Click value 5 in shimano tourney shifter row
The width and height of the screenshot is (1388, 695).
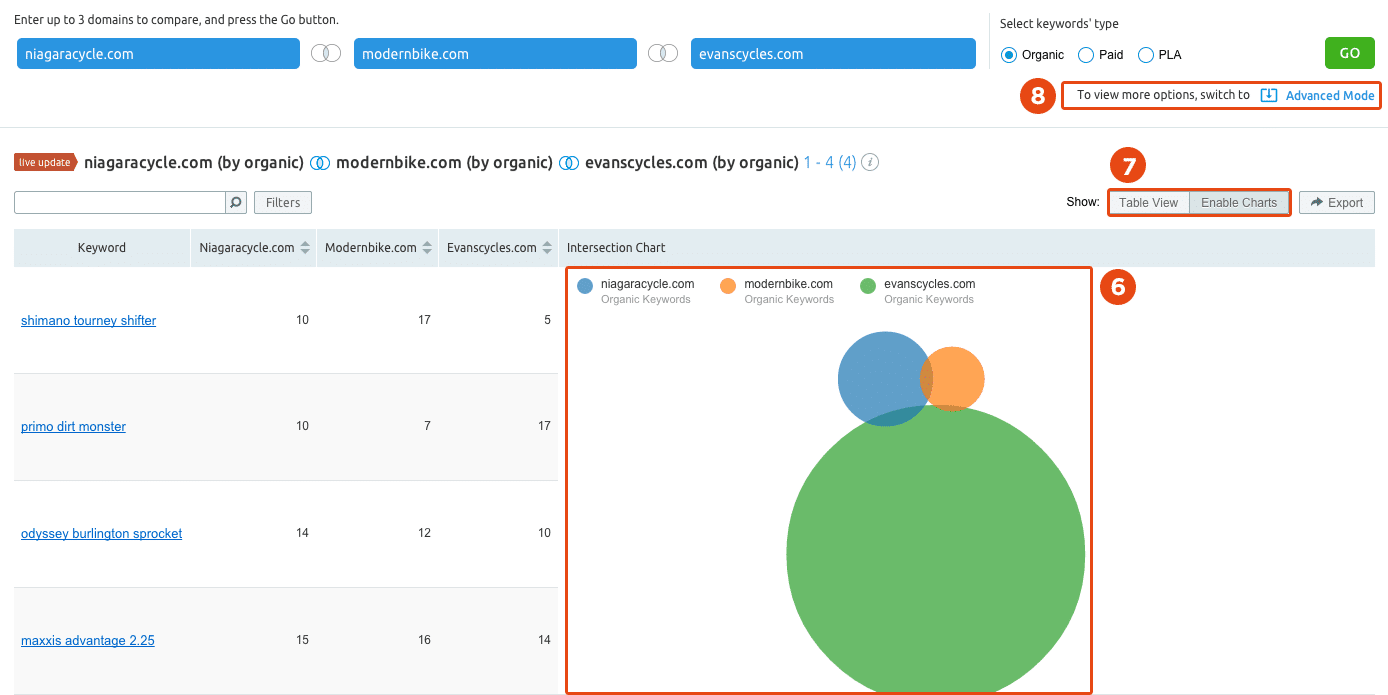coord(547,320)
